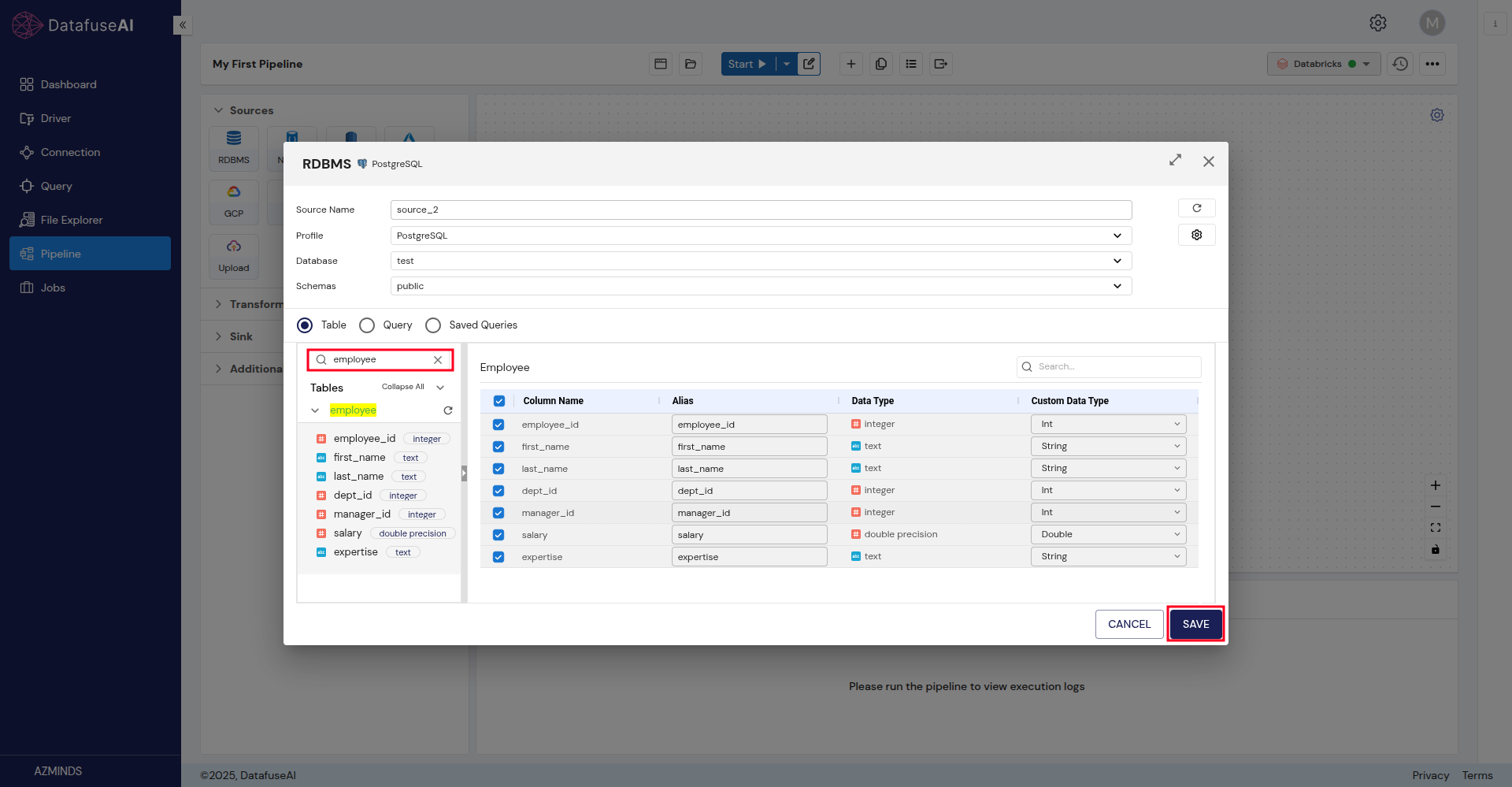The image size is (1512, 787).
Task: Clear the employee table search text
Action: 438,360
